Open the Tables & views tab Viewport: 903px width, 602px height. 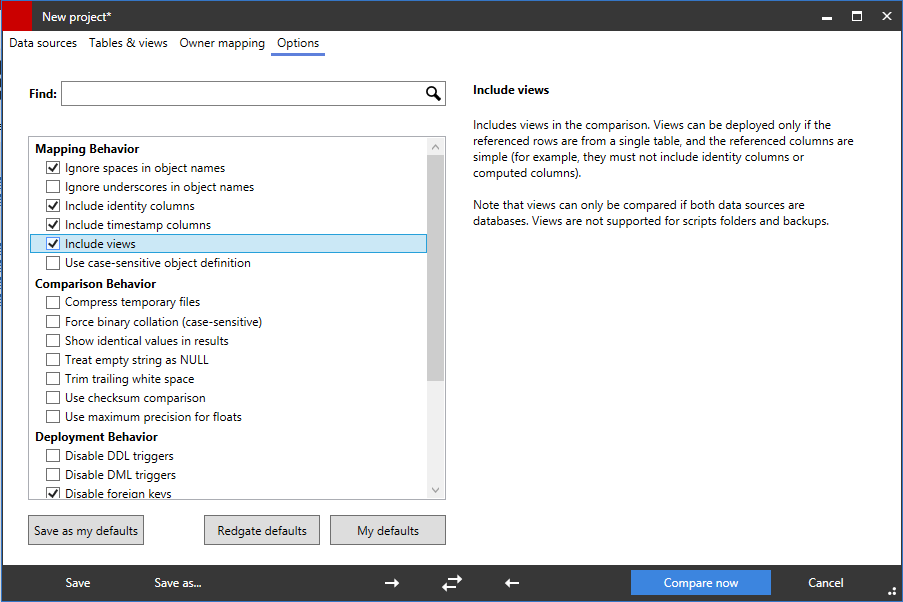click(x=127, y=43)
